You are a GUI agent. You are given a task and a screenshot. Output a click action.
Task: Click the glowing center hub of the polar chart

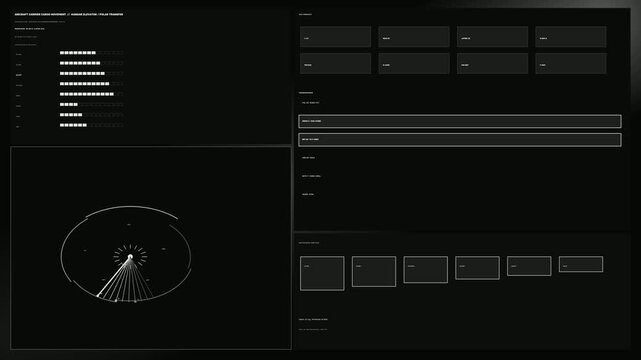130,257
